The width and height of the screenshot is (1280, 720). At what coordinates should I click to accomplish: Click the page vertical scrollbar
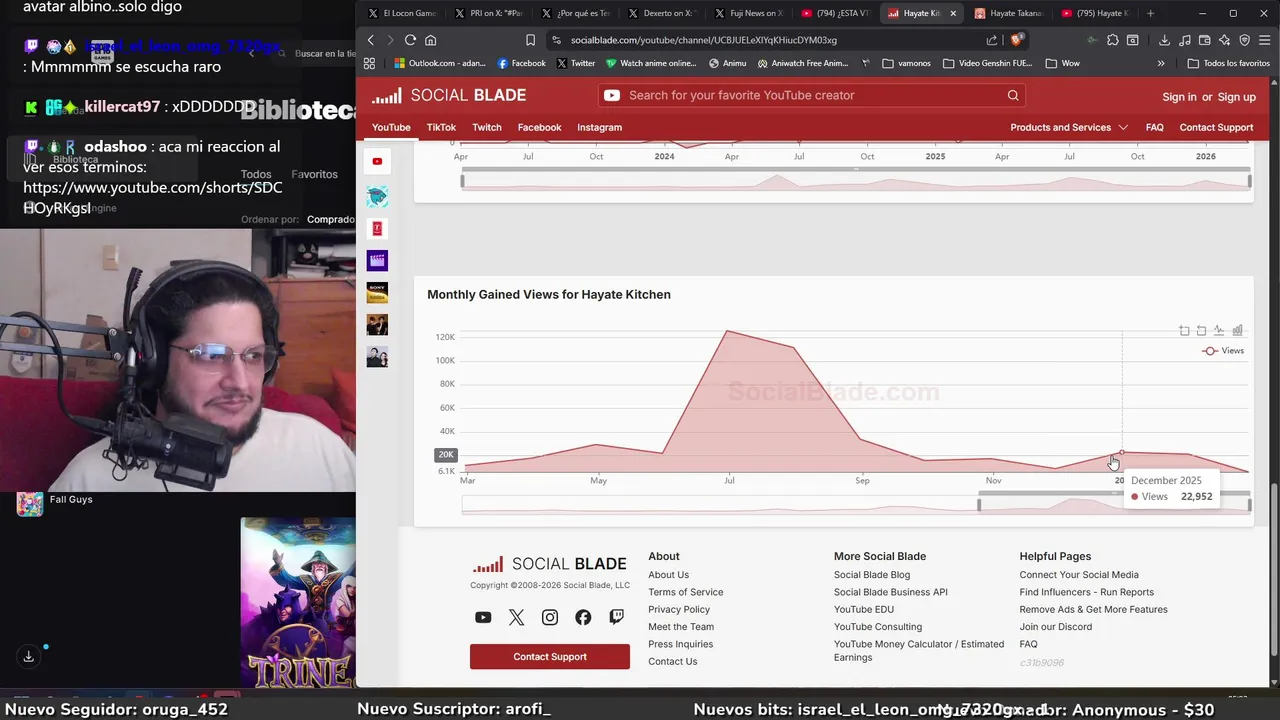(x=1273, y=570)
